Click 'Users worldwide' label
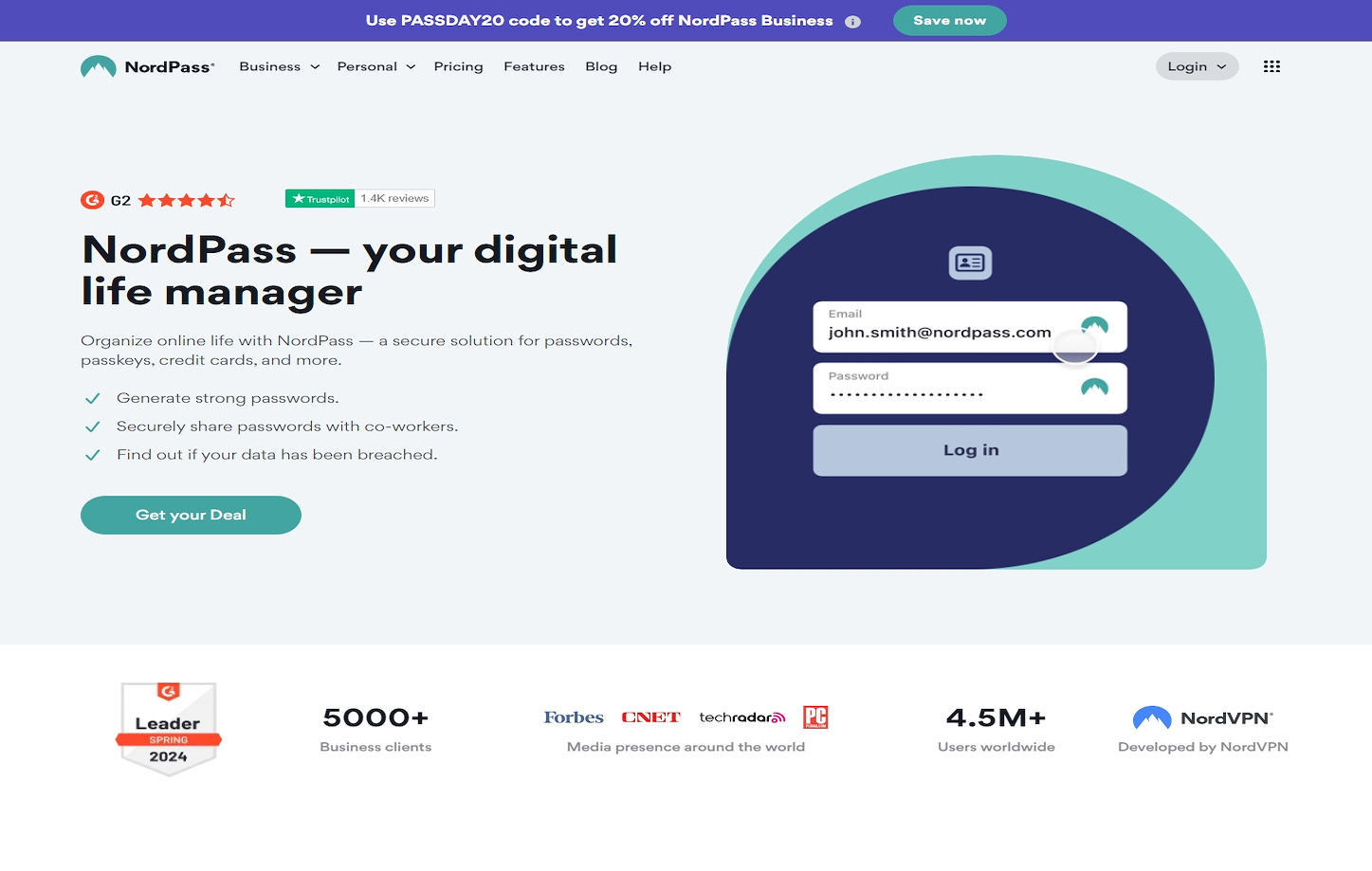 [997, 747]
